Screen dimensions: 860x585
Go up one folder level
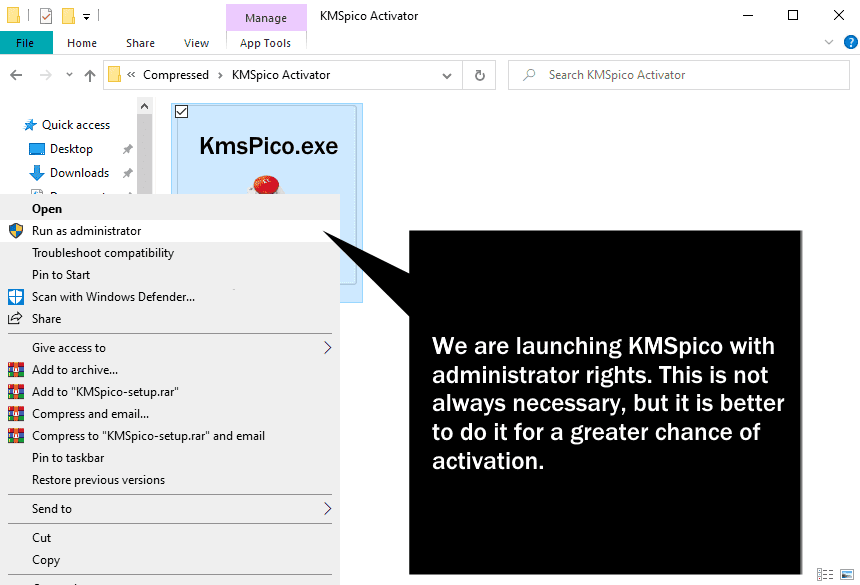click(x=90, y=75)
